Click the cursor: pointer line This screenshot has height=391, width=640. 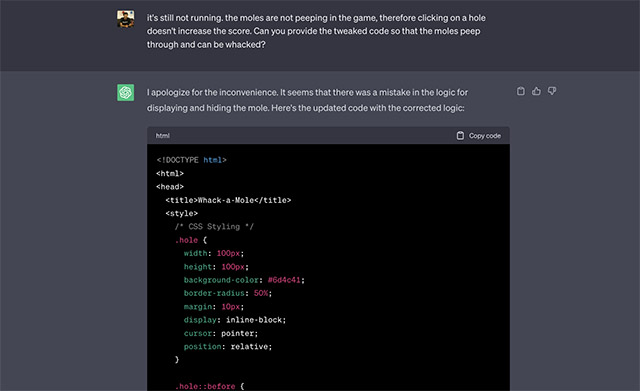point(221,333)
